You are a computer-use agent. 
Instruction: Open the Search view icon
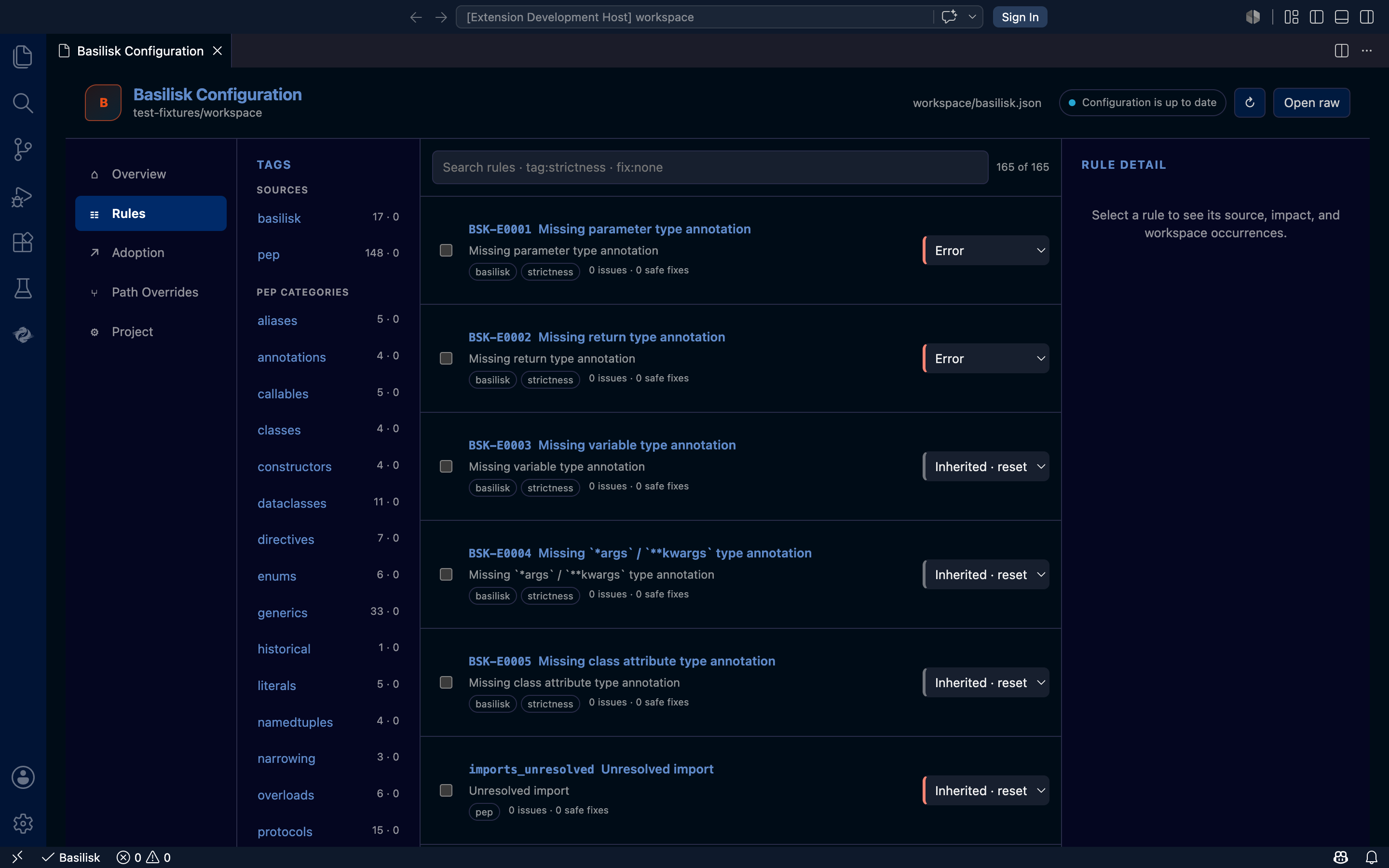[23, 103]
